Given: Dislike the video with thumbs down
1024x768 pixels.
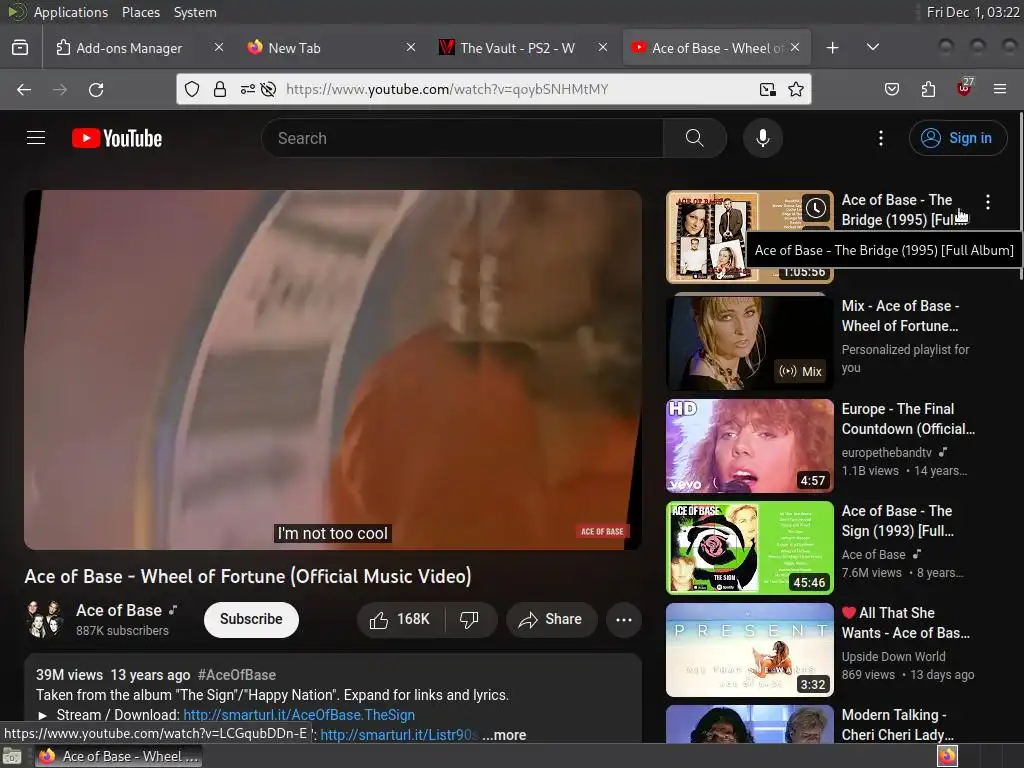Looking at the screenshot, I should [470, 619].
